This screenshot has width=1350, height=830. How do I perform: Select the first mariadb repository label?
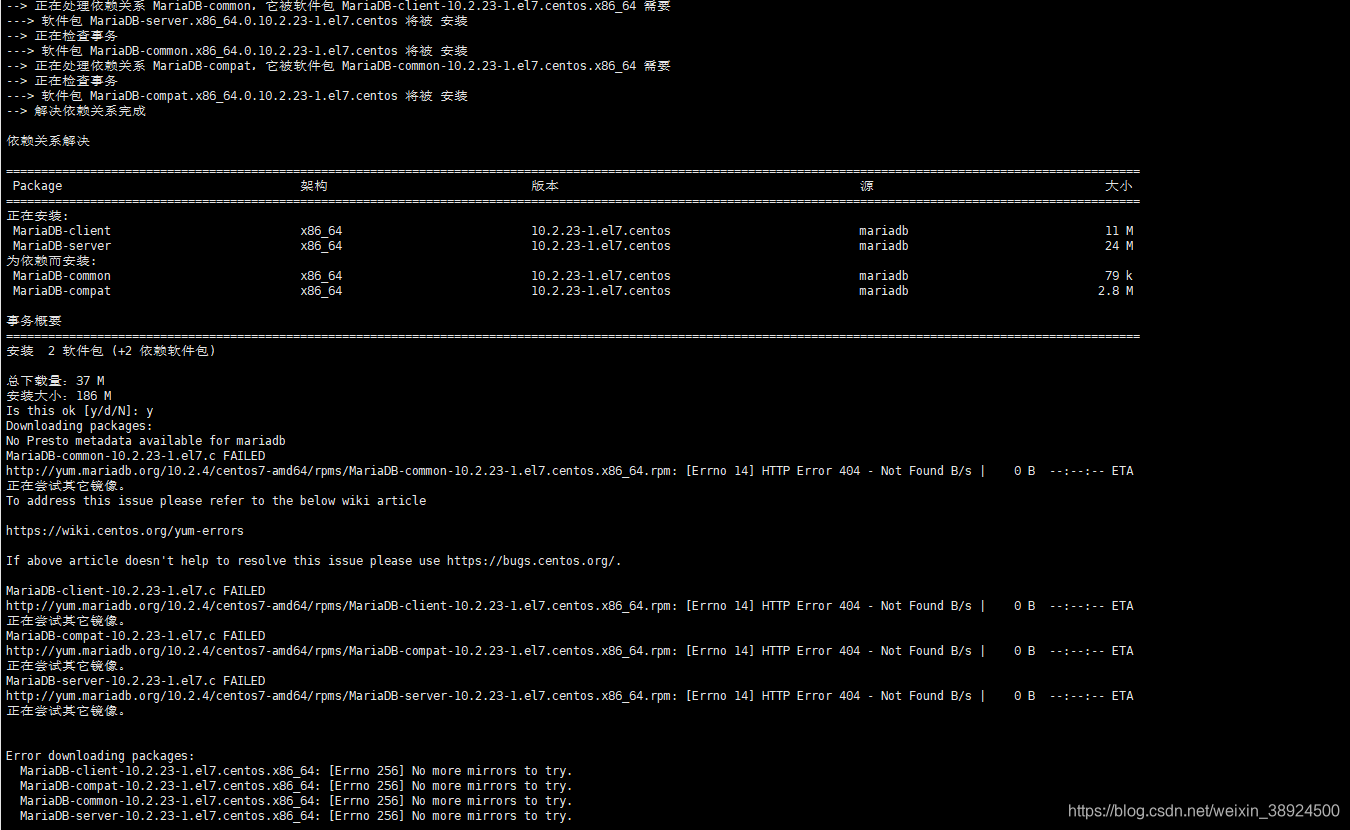pos(883,230)
